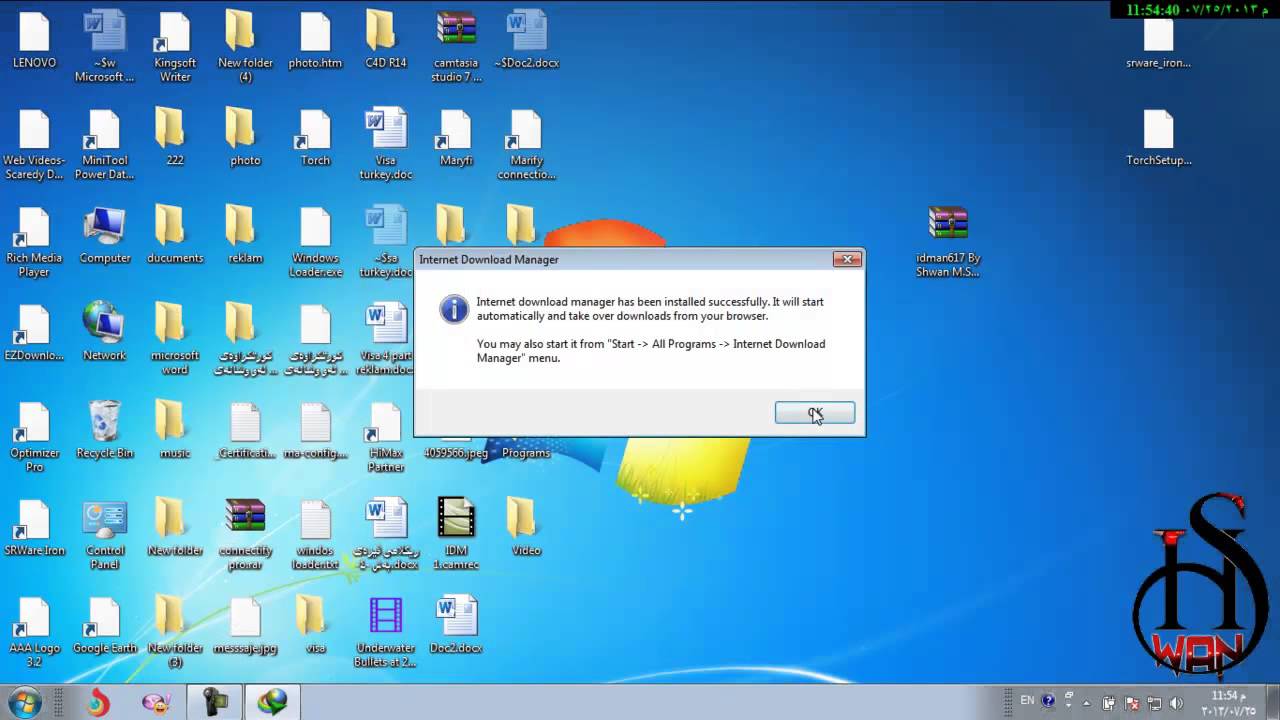Select the Network desktop icon

(104, 333)
